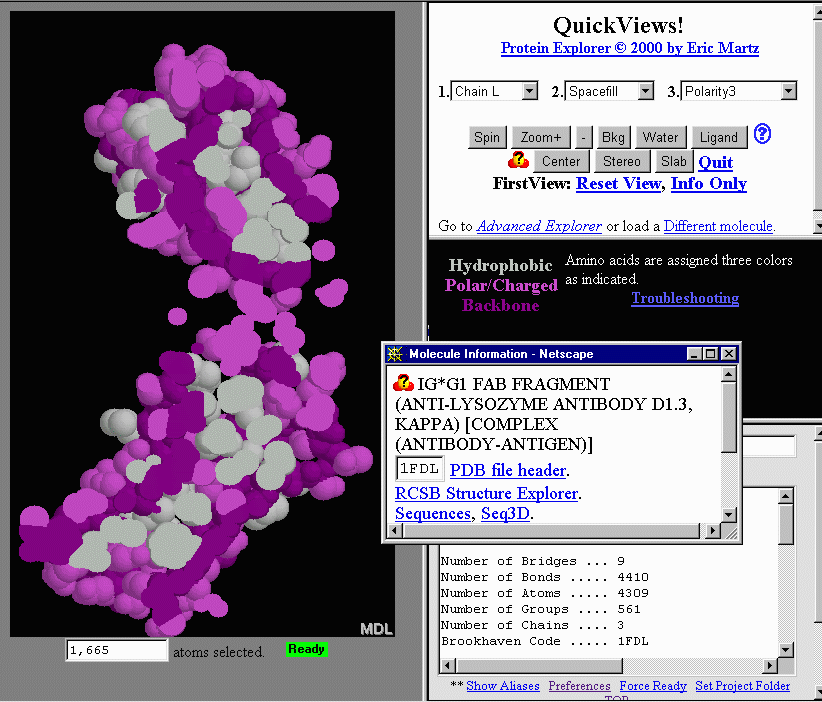Follow the Advanced Explorer link
822x702 pixels.
pyautogui.click(x=539, y=226)
